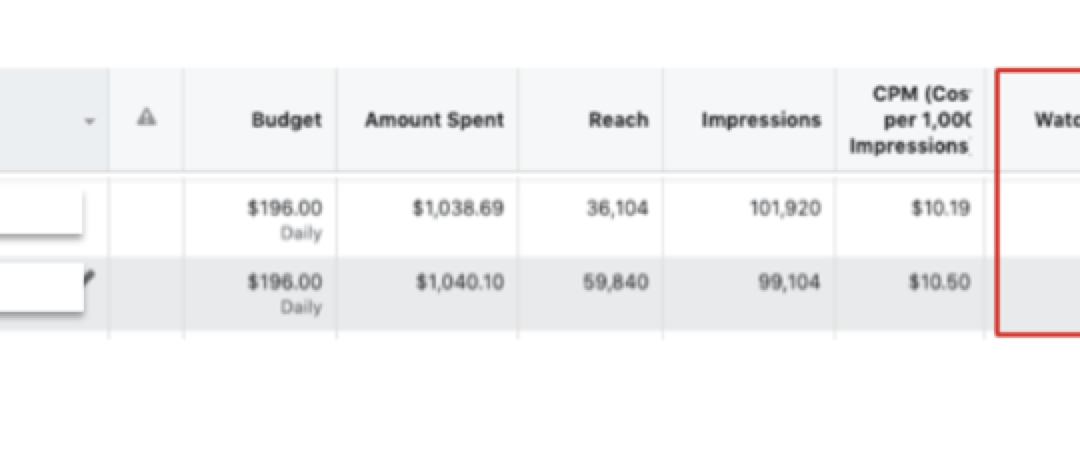The image size is (1080, 470).
Task: Select the 99,104 impressions cell
Action: 789,283
